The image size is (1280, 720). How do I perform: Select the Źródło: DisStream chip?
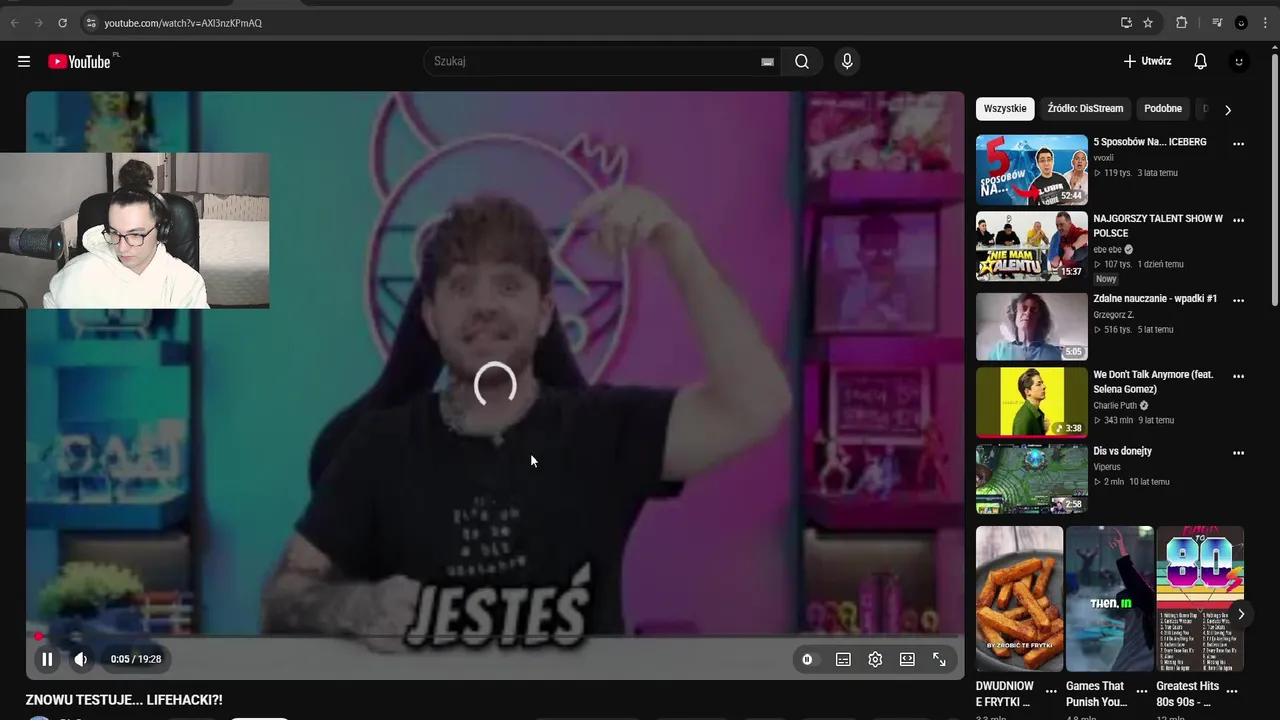coord(1085,109)
